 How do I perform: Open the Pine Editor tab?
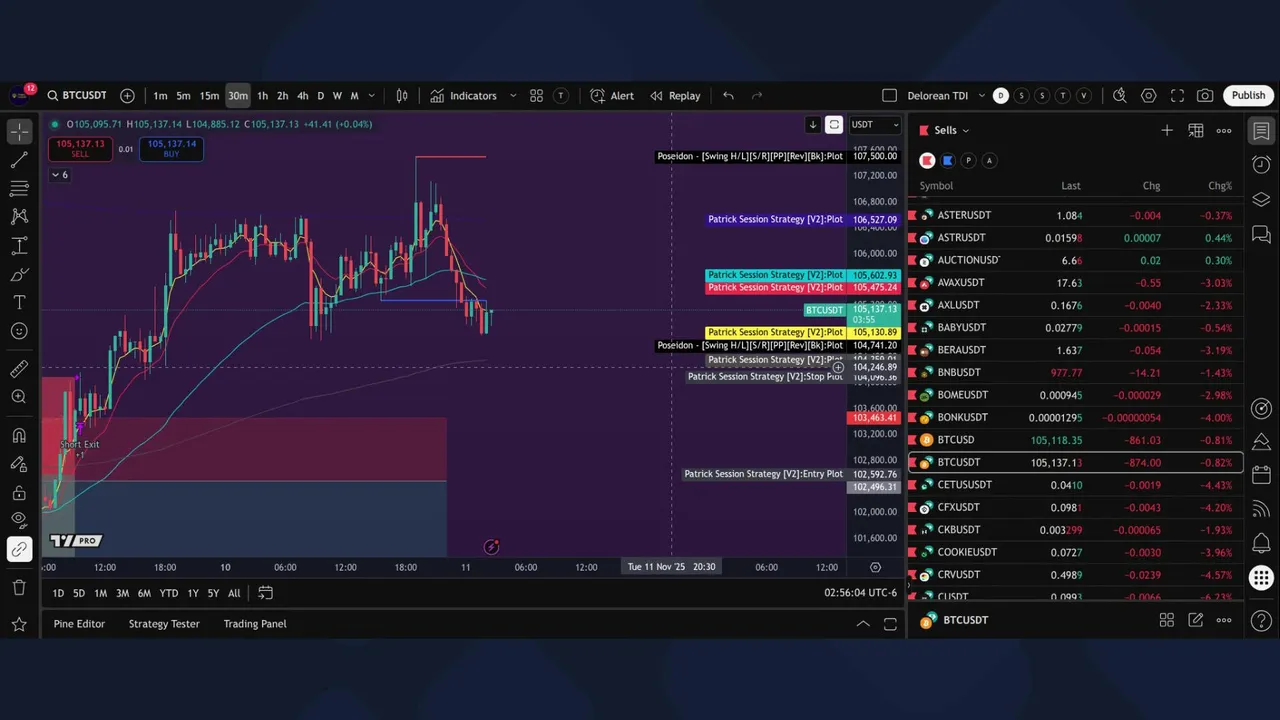tap(79, 624)
